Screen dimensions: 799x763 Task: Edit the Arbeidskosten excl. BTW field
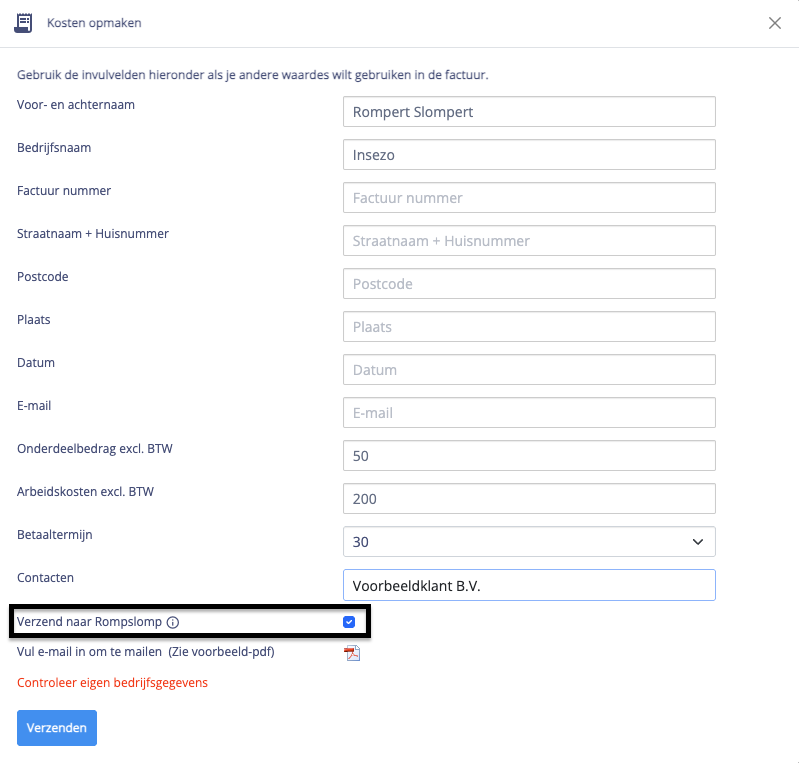pos(529,498)
